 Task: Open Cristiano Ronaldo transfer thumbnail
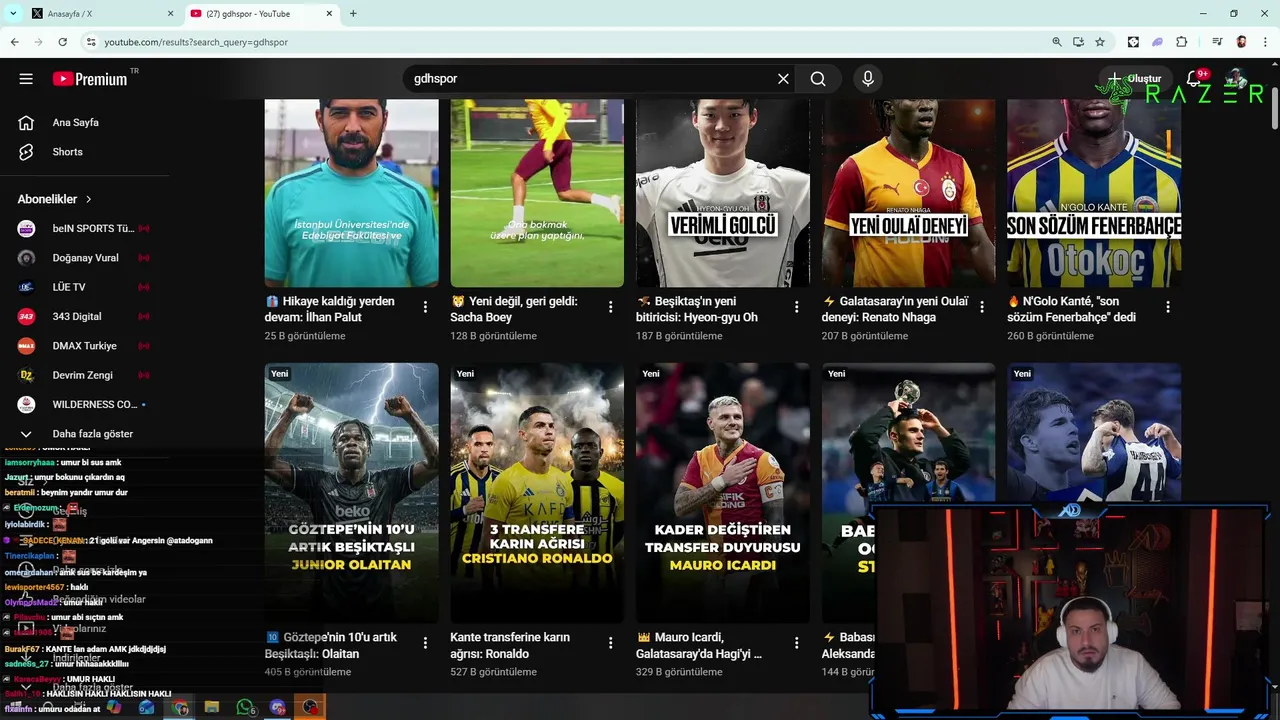[x=537, y=492]
